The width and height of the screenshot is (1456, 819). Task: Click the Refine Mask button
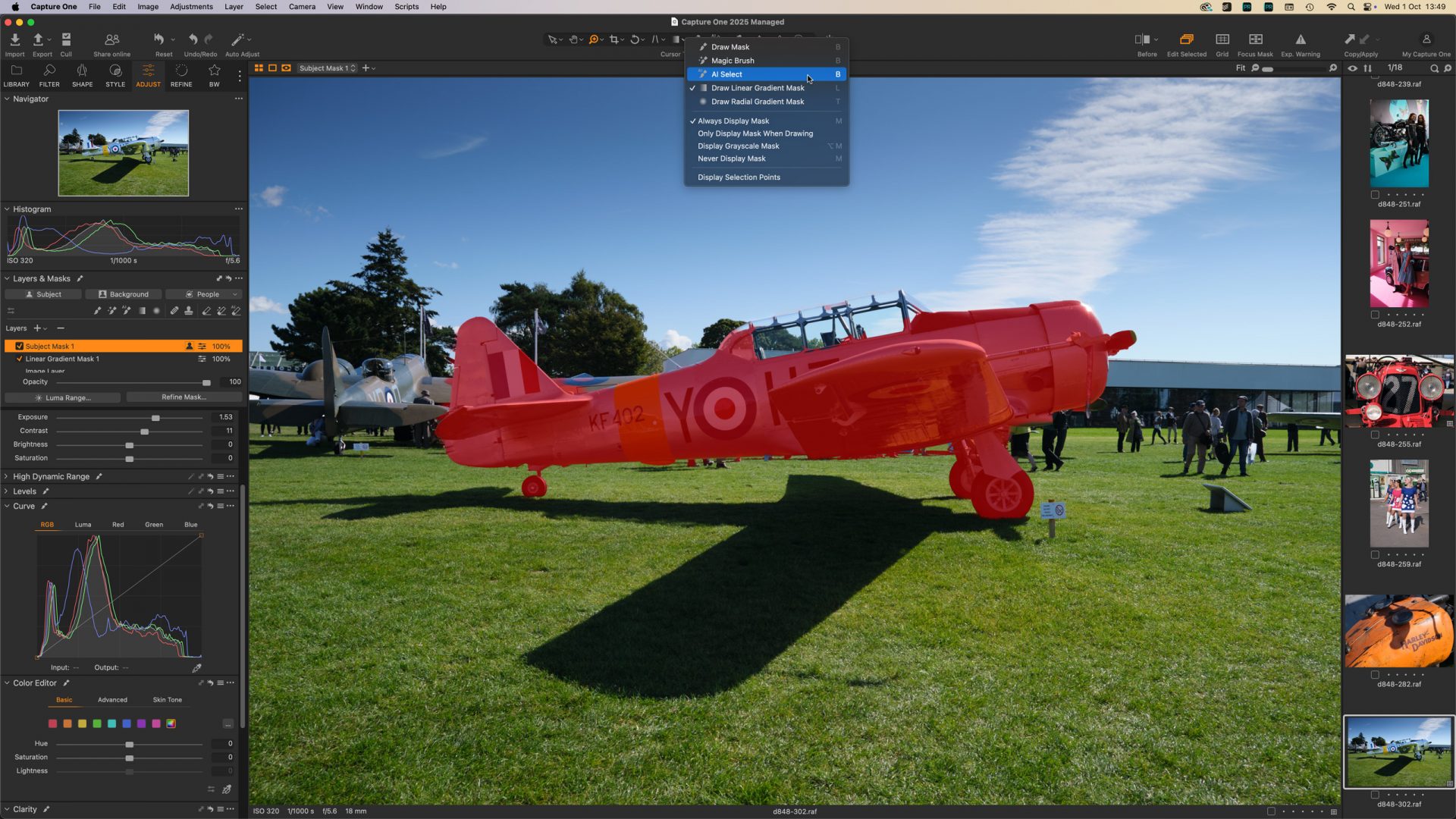[x=184, y=397]
